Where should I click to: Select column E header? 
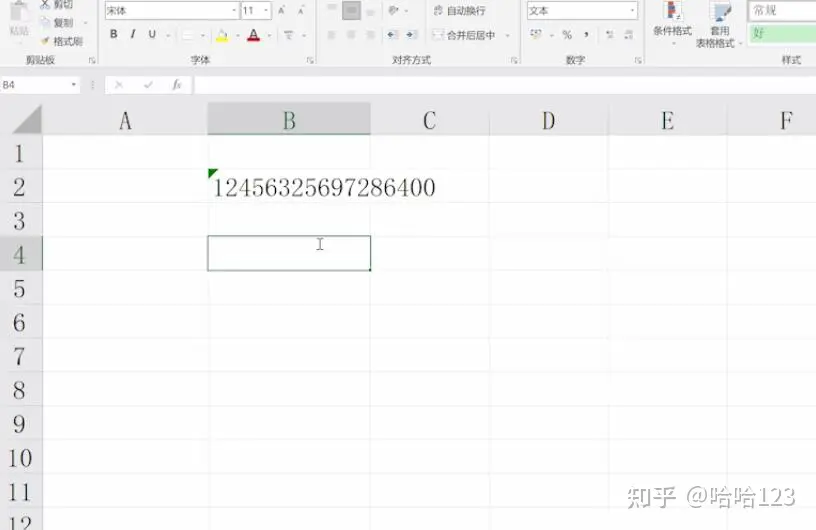pyautogui.click(x=668, y=120)
